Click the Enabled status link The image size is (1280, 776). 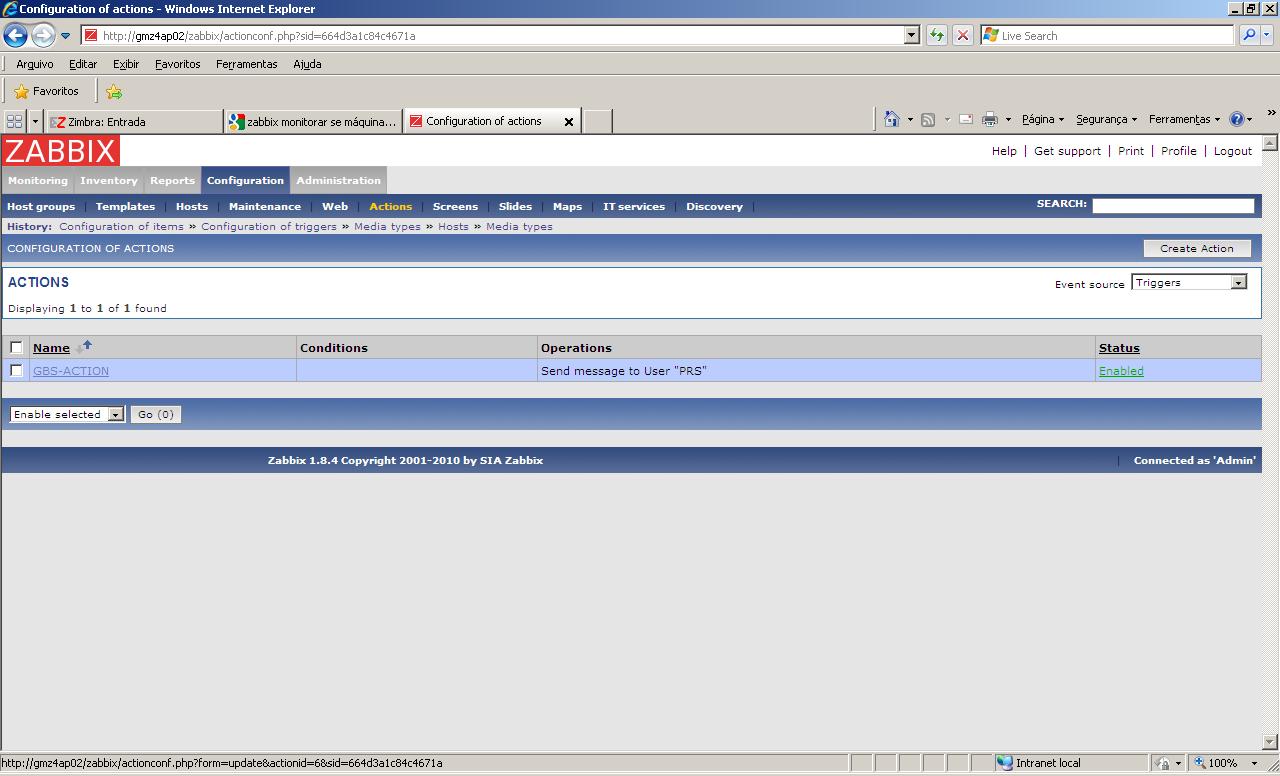click(1121, 371)
